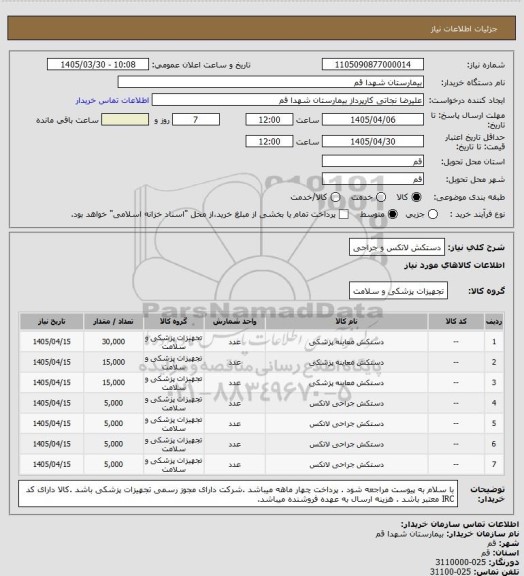Screen dimensions: 524x576
Task: Click date 1405/04/15 in row 2
Action: pyautogui.click(x=51, y=362)
